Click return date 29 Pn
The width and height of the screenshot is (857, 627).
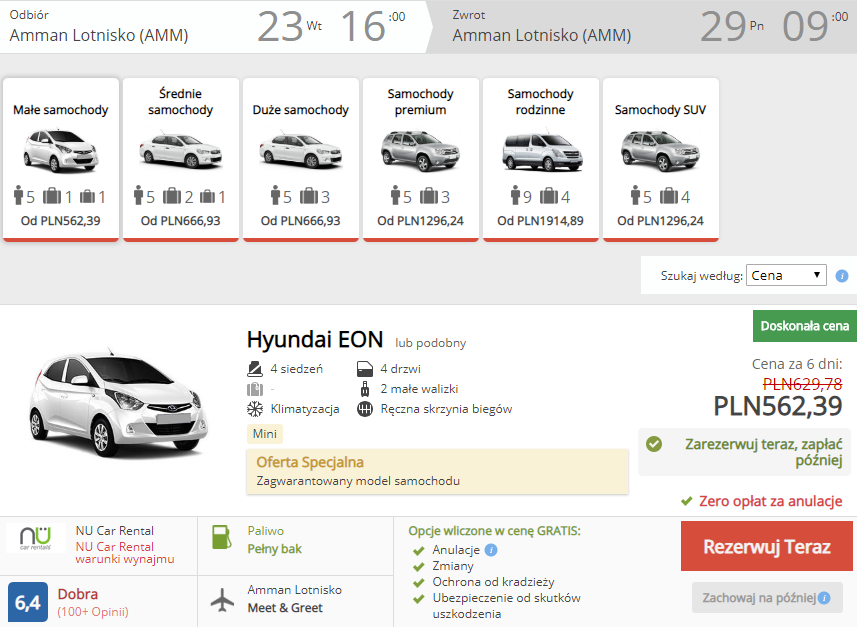(732, 26)
